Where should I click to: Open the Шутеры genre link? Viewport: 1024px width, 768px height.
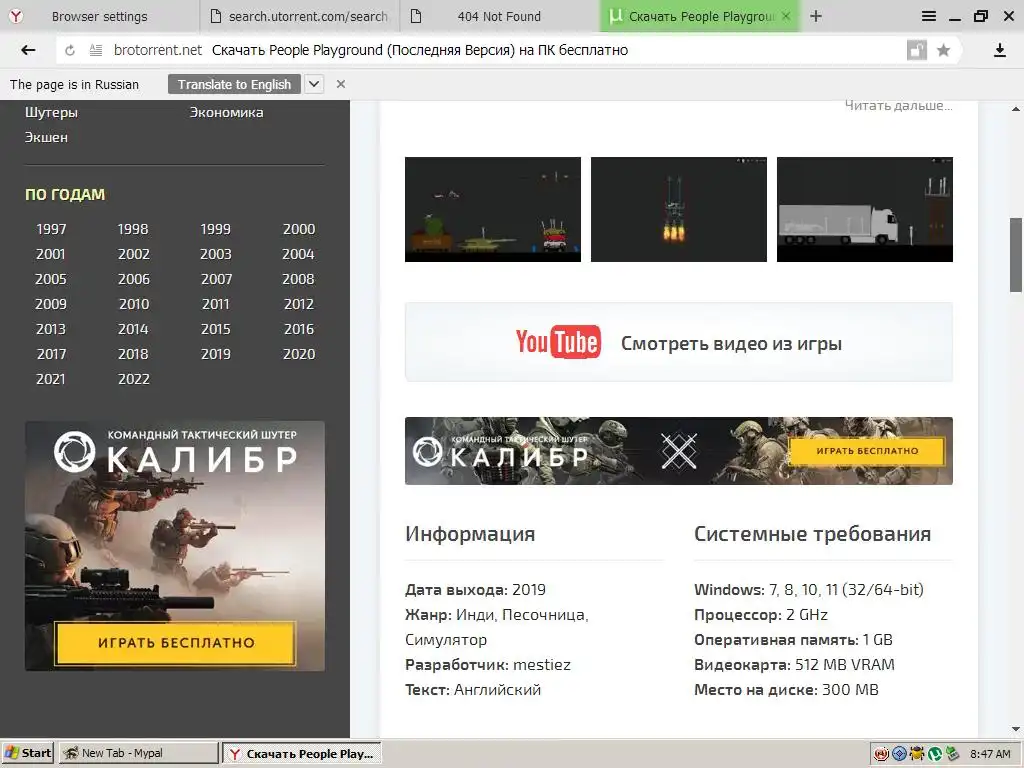[x=52, y=112]
